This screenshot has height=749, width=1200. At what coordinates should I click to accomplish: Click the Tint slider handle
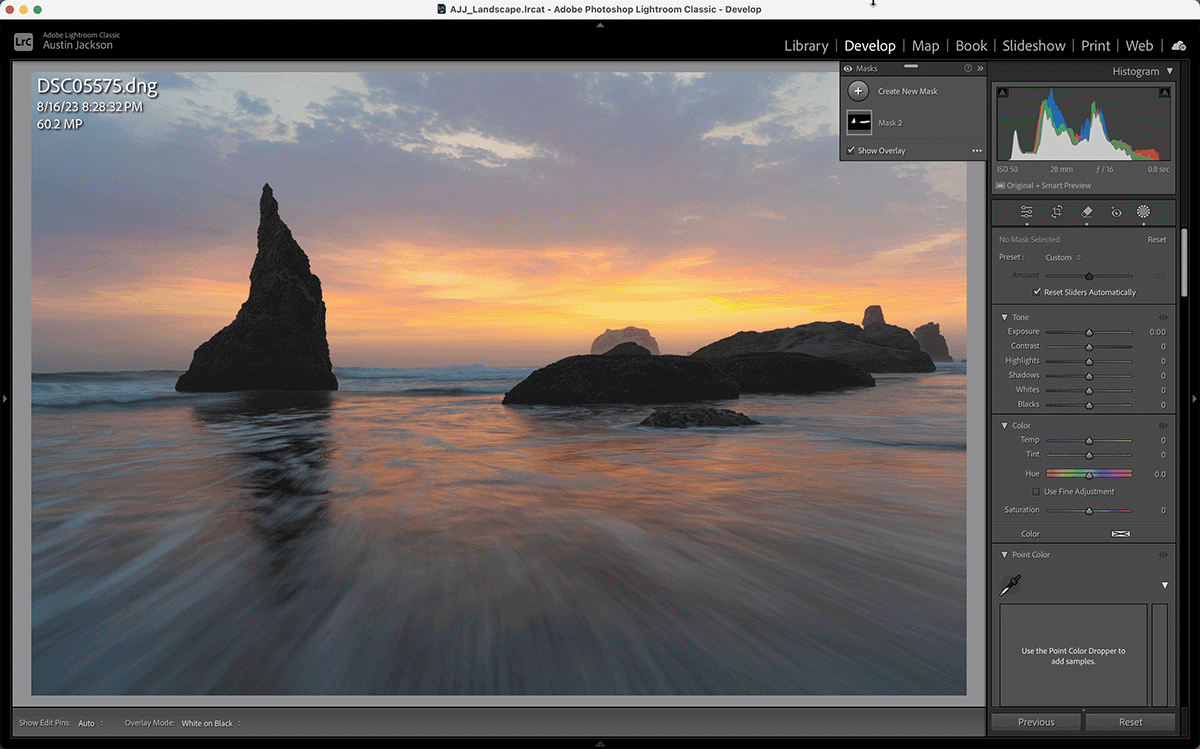tap(1089, 455)
